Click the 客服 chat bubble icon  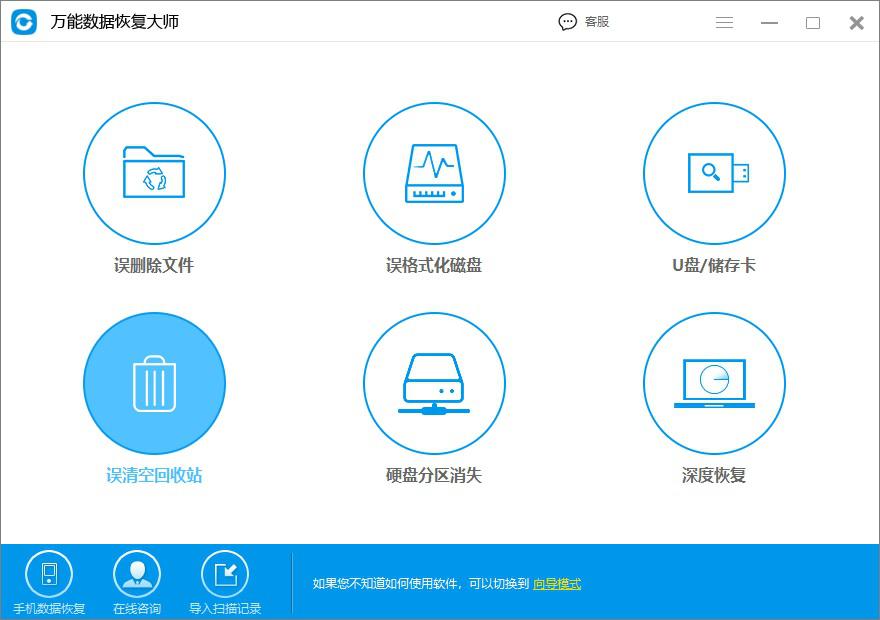567,22
